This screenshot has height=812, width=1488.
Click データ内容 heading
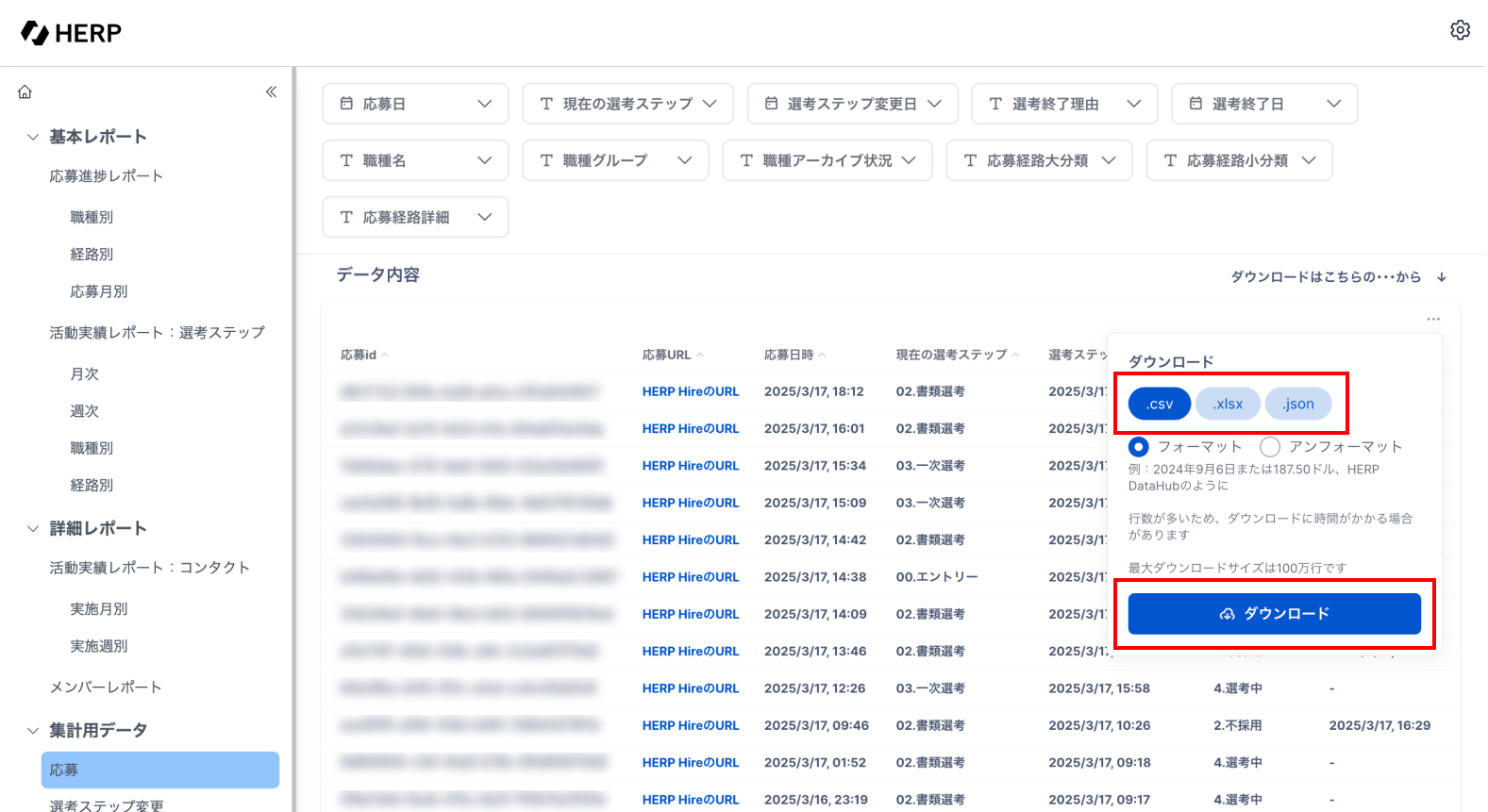click(378, 275)
